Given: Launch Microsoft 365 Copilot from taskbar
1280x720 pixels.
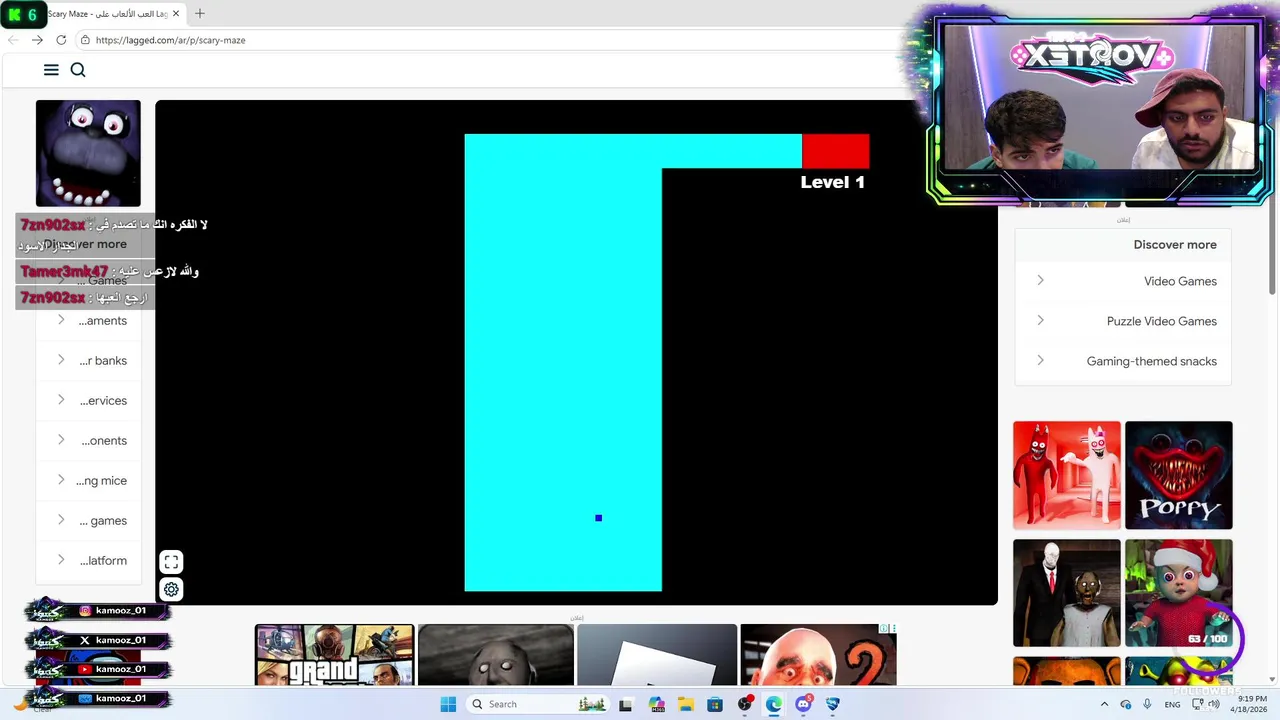Looking at the screenshot, I should [656, 704].
